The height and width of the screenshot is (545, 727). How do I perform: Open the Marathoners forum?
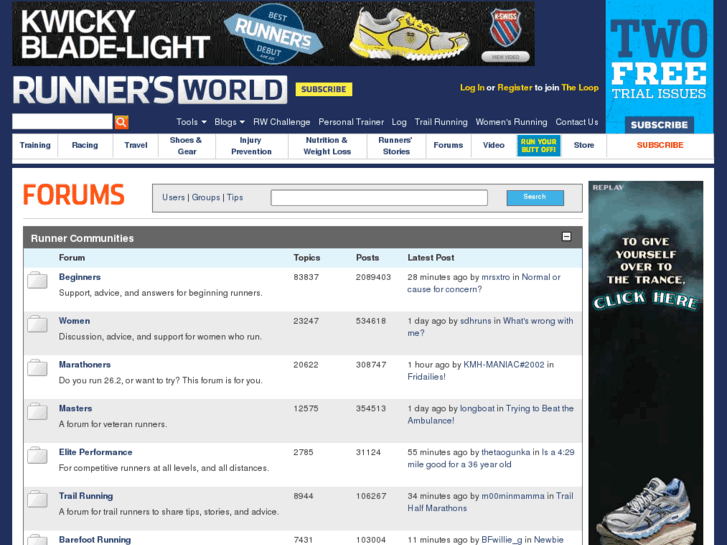(84, 365)
